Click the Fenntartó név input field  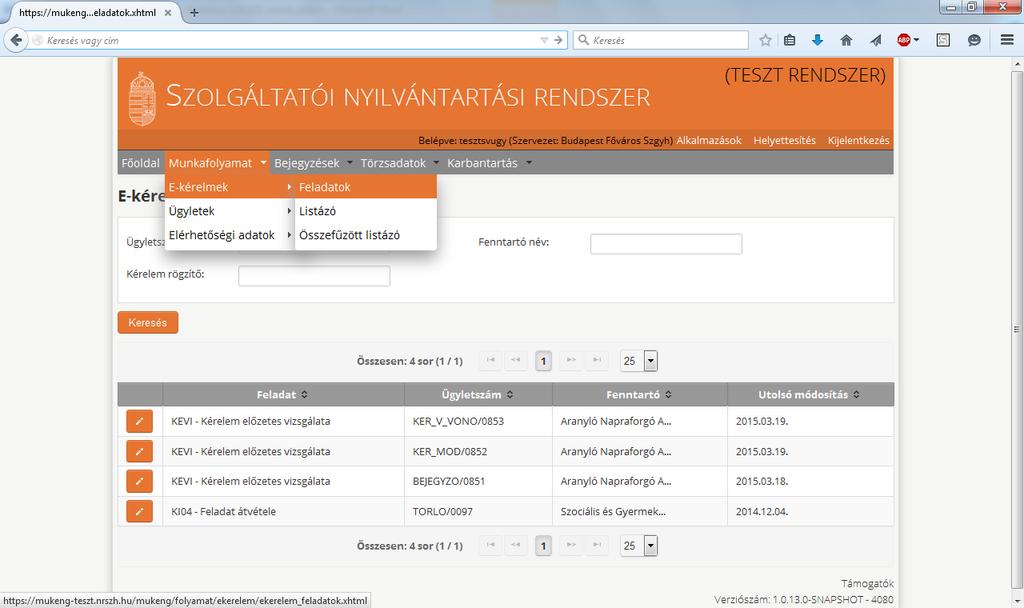[x=666, y=244]
